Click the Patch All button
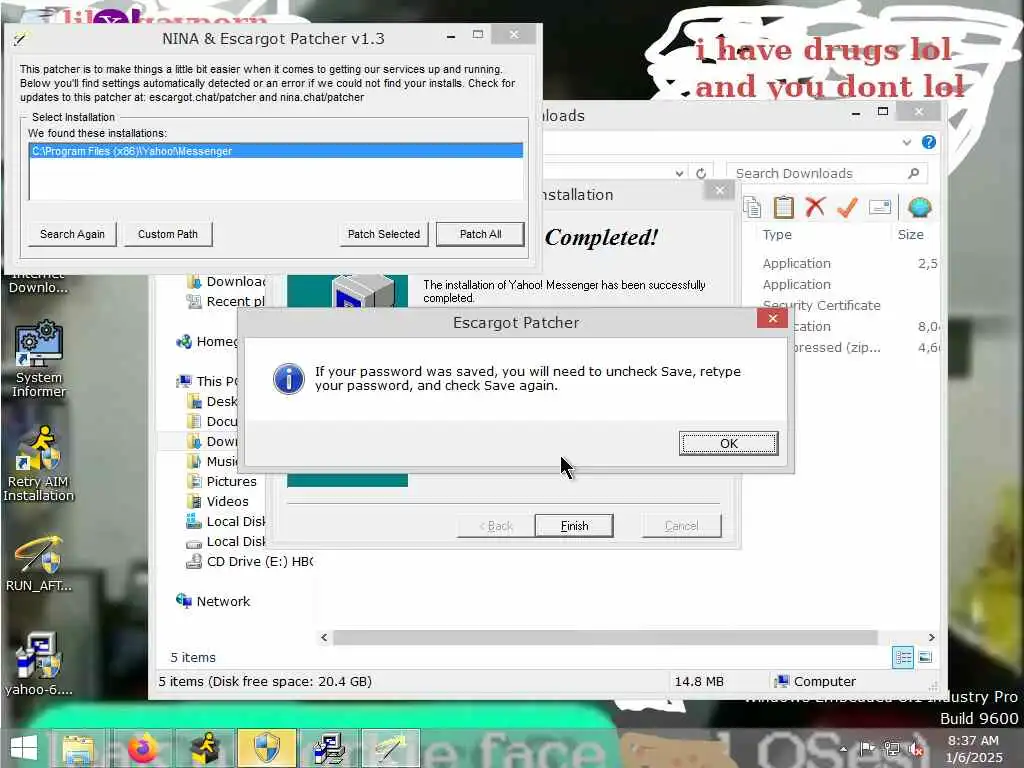The height and width of the screenshot is (768, 1024). [480, 234]
